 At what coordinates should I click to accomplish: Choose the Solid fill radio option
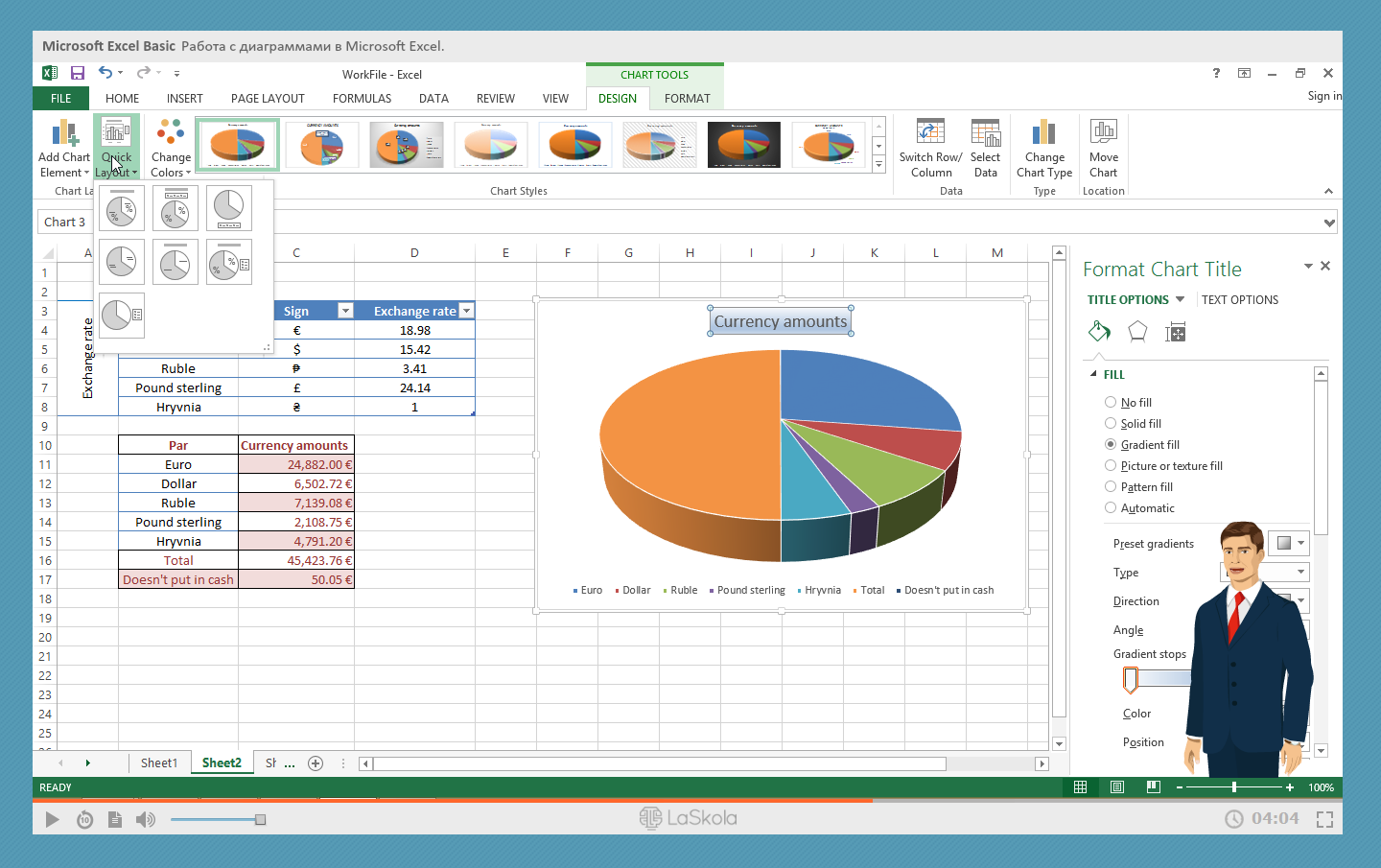point(1111,424)
